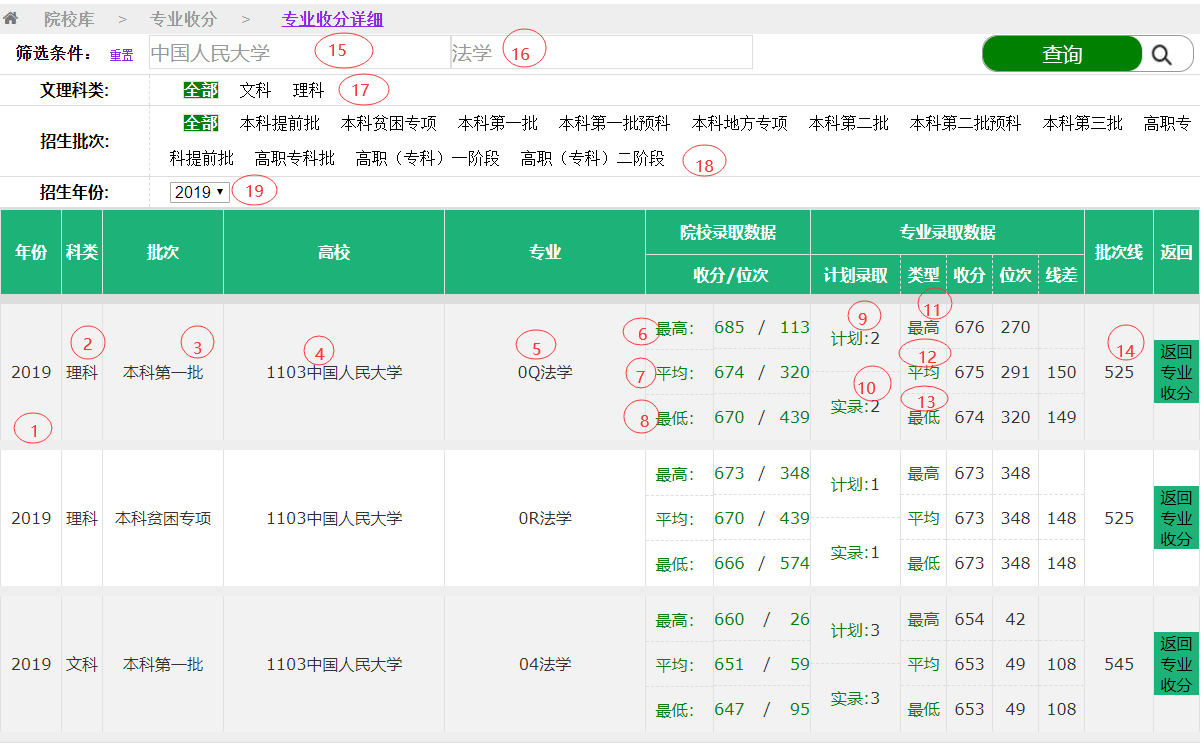Select 高职专科批 batch filter option
The height and width of the screenshot is (744, 1201).
pos(294,158)
